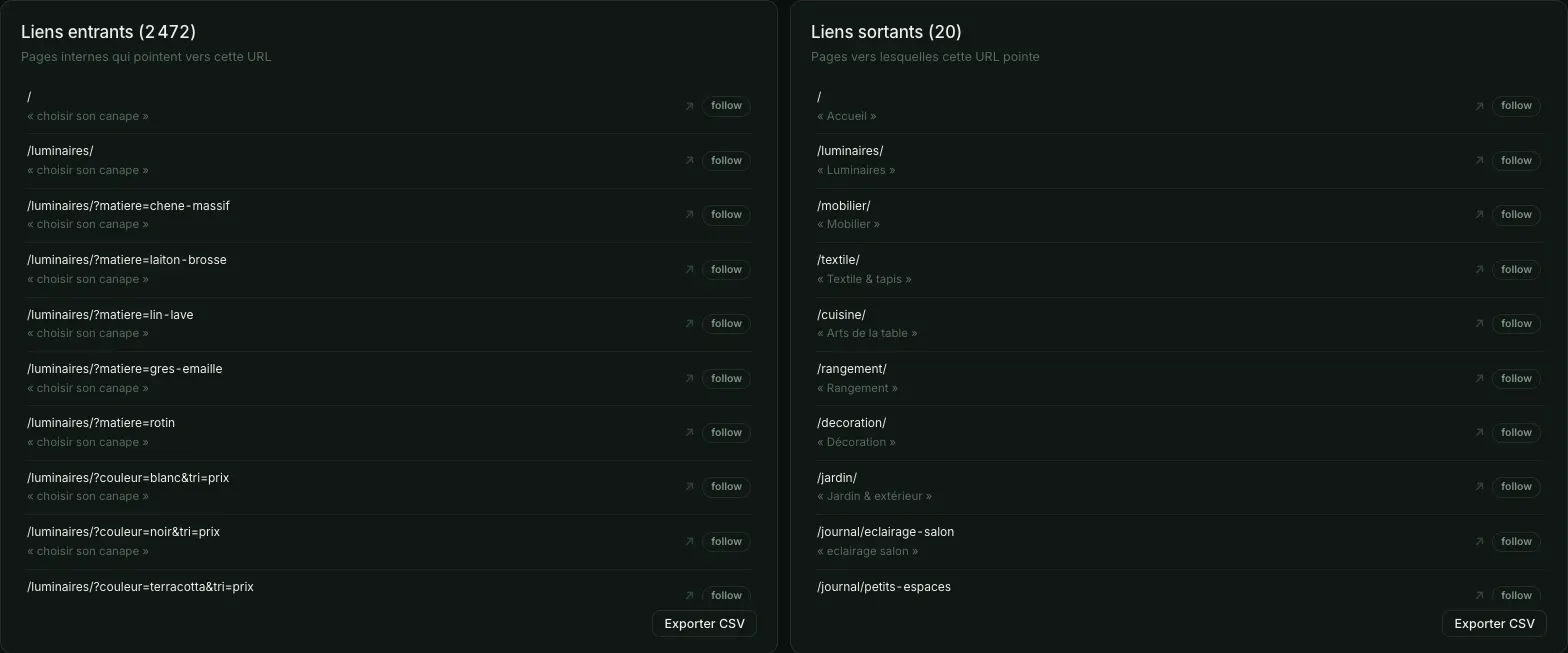This screenshot has width=1568, height=653.
Task: Open the /decoration/ outbound URL
Action: [x=851, y=423]
